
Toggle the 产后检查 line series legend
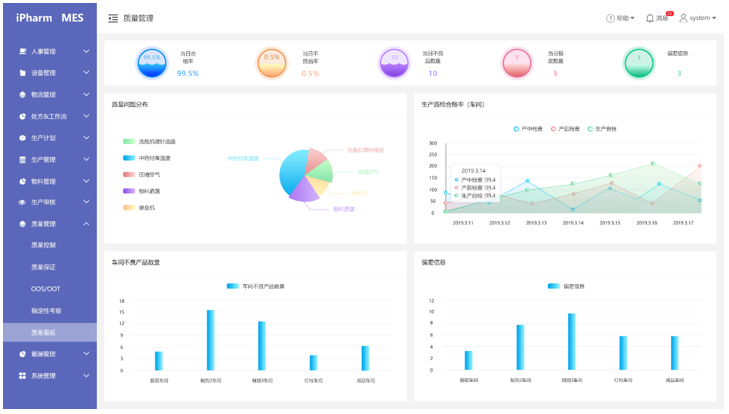[565, 129]
